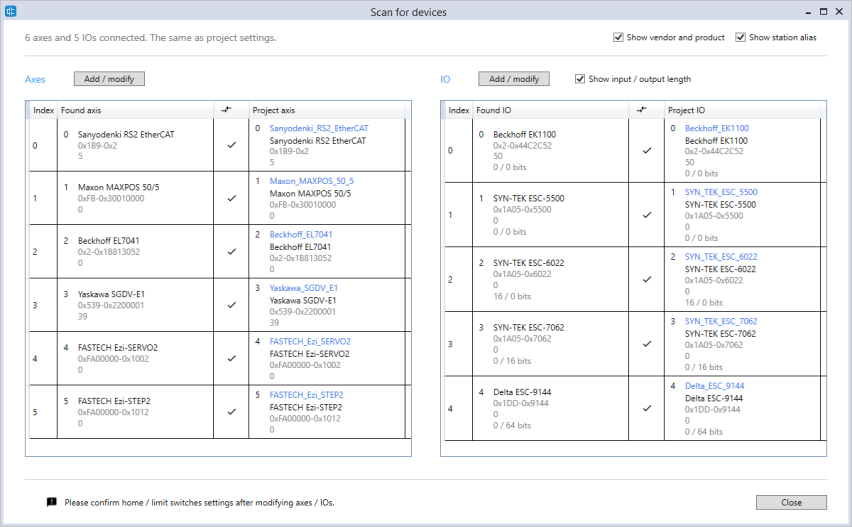
Task: Click the checkmark for FASTECH Ezi-SERVO2 axis
Action: (231, 359)
